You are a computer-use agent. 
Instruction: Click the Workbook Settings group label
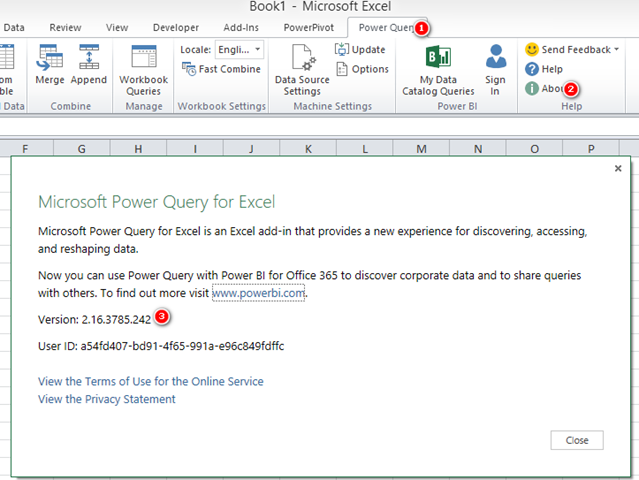[222, 106]
